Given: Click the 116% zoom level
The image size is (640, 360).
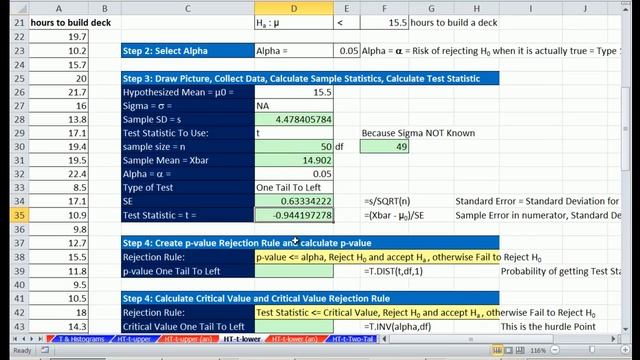Looking at the screenshot, I should tap(538, 350).
